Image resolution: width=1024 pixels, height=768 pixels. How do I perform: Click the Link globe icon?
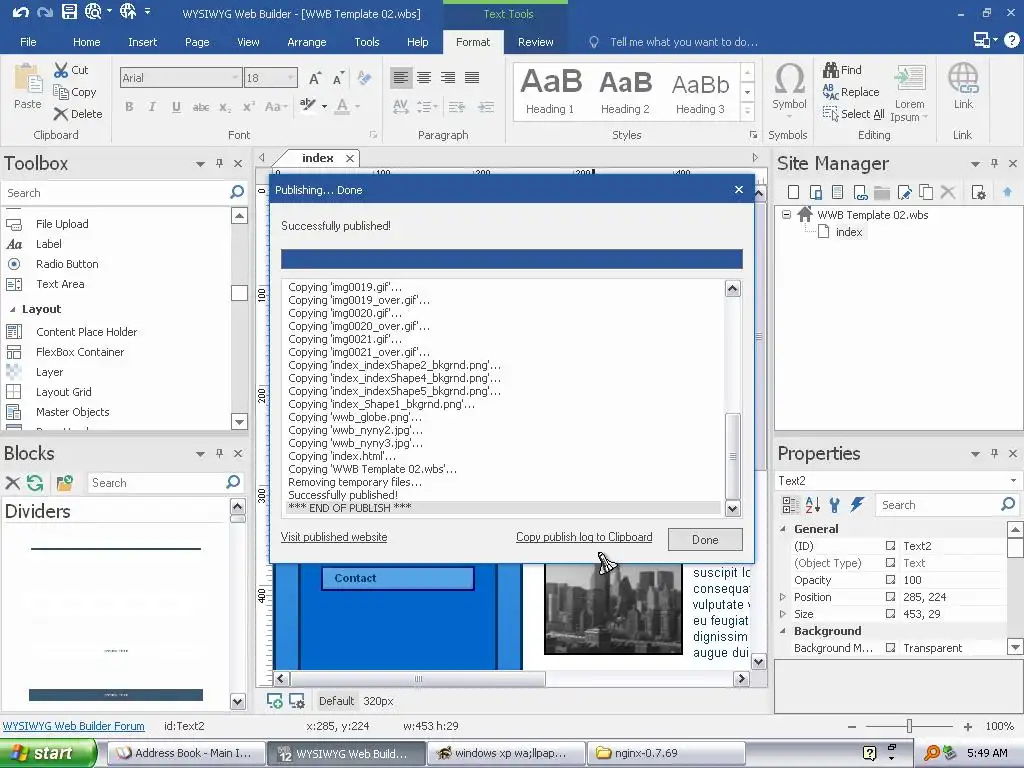[963, 80]
